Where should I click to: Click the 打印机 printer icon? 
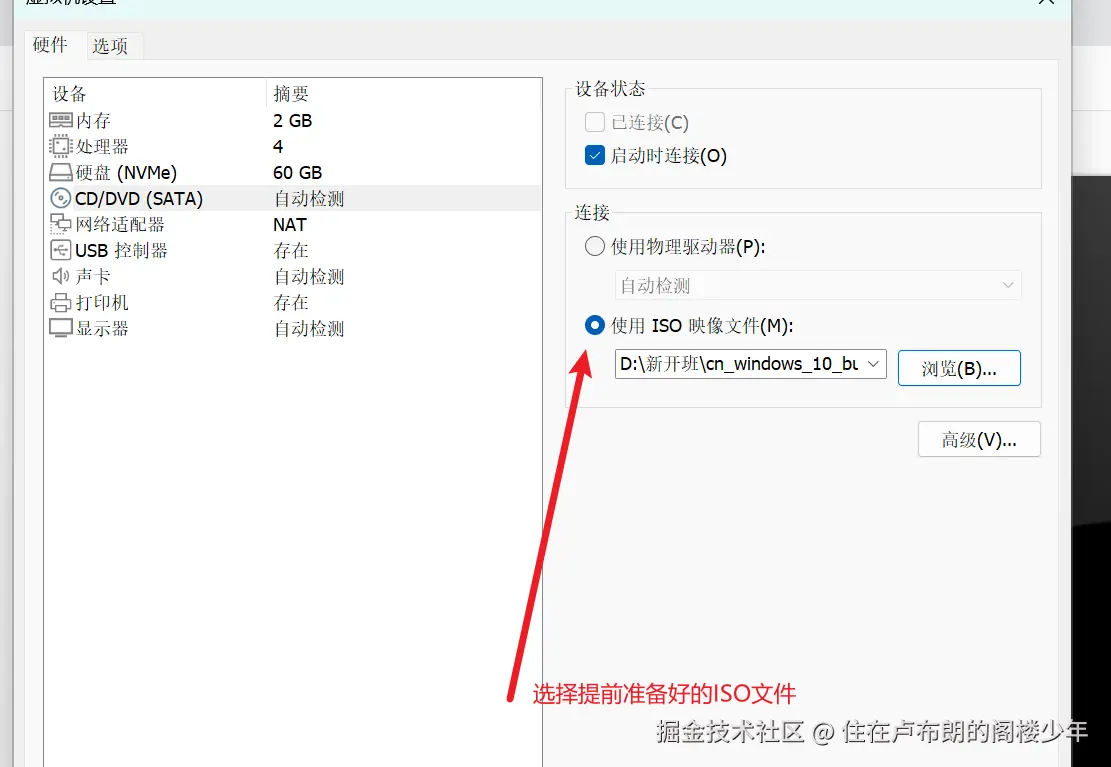coord(60,303)
